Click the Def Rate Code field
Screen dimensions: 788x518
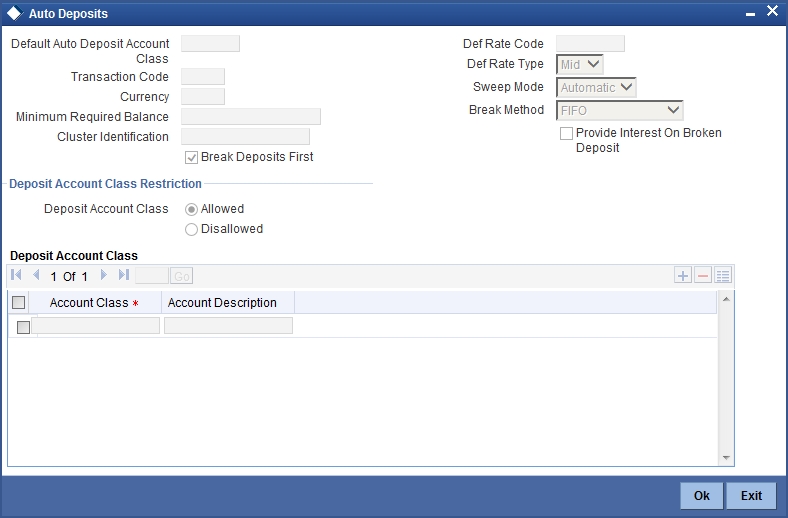(590, 44)
